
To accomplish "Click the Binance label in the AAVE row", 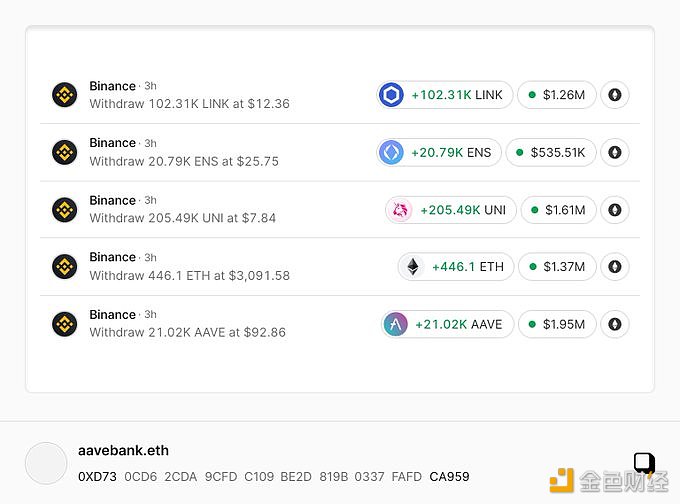I will pyautogui.click(x=113, y=314).
